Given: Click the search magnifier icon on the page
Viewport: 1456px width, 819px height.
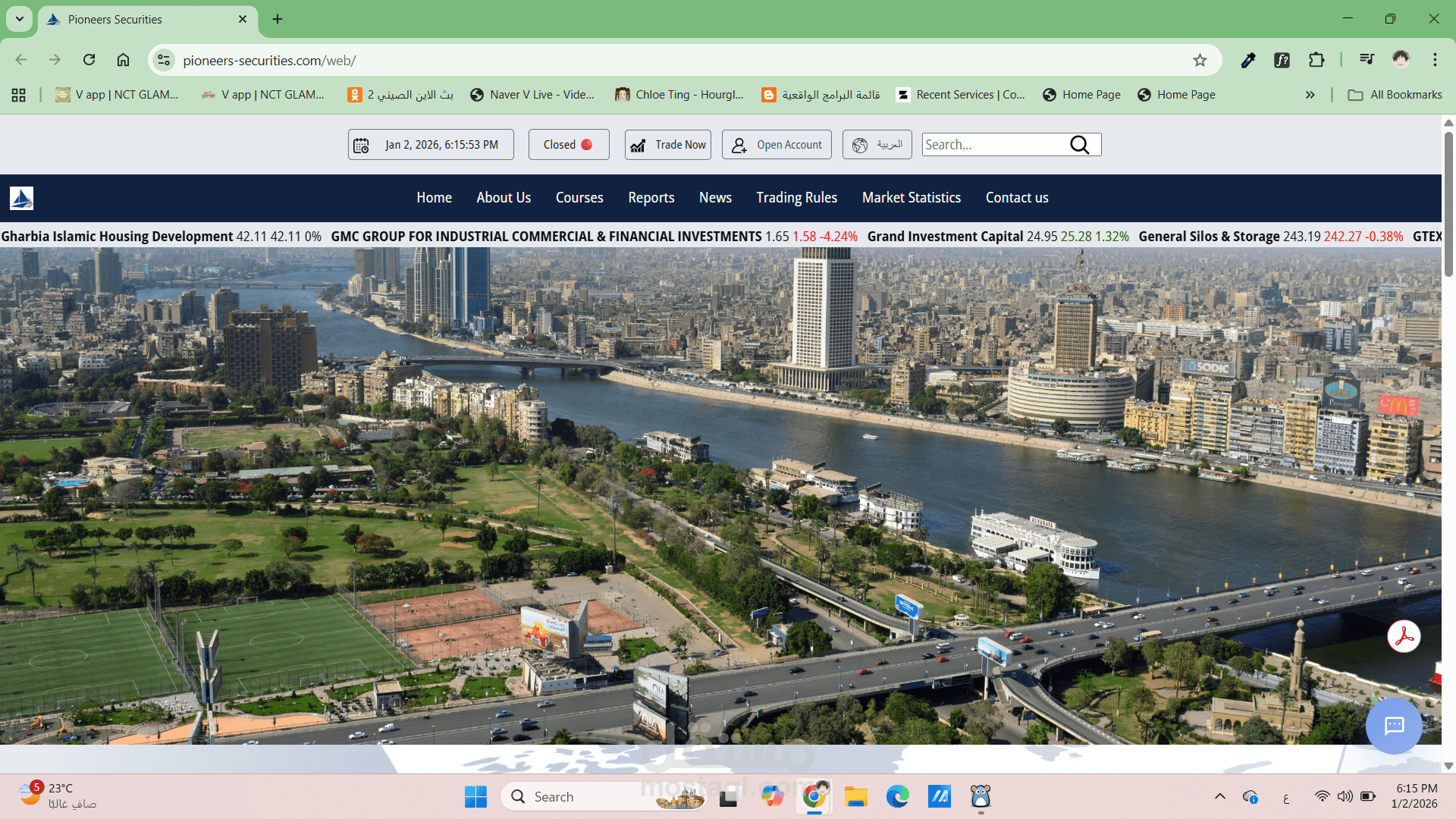Looking at the screenshot, I should (1079, 145).
